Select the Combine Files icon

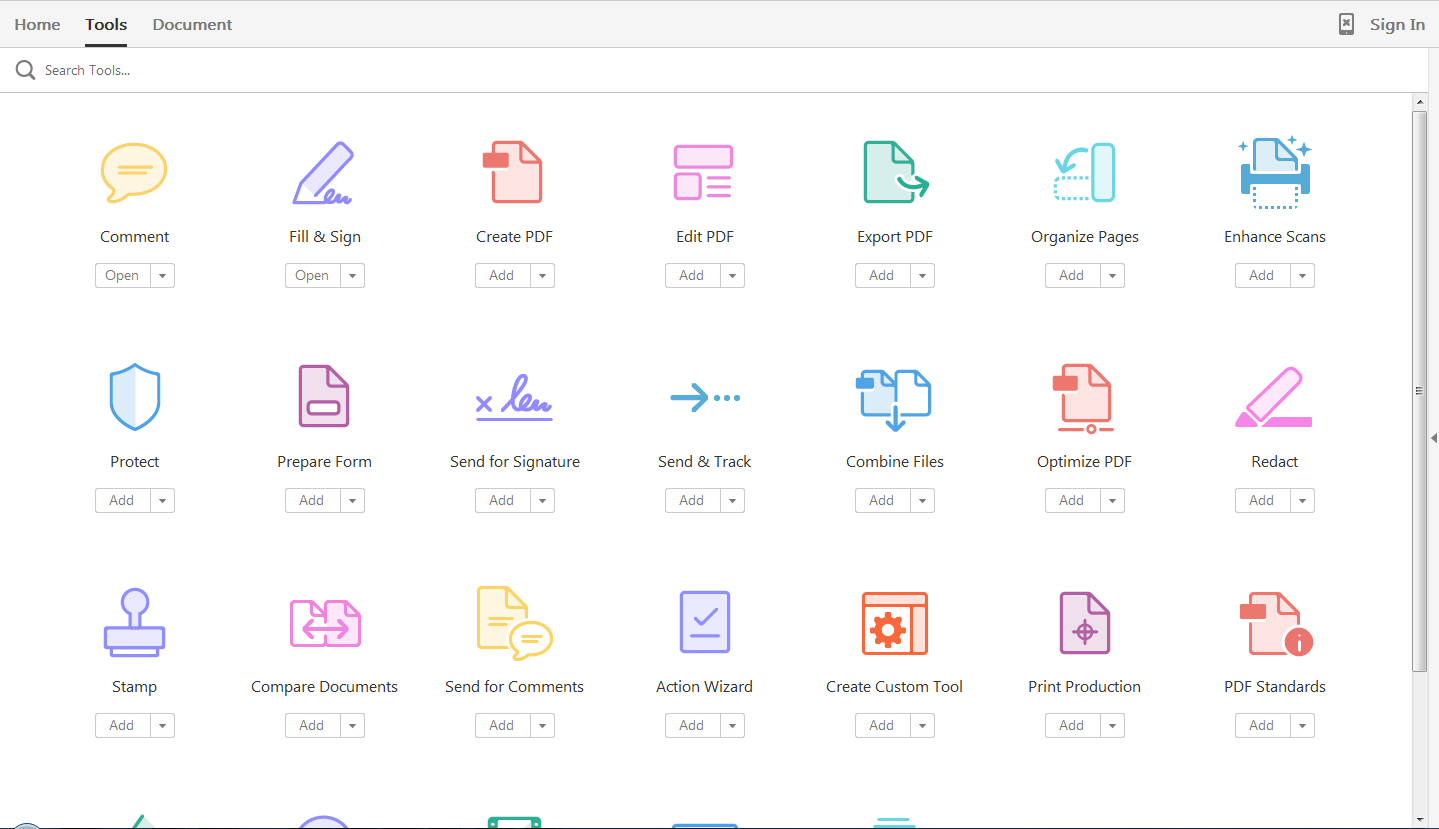tap(894, 397)
